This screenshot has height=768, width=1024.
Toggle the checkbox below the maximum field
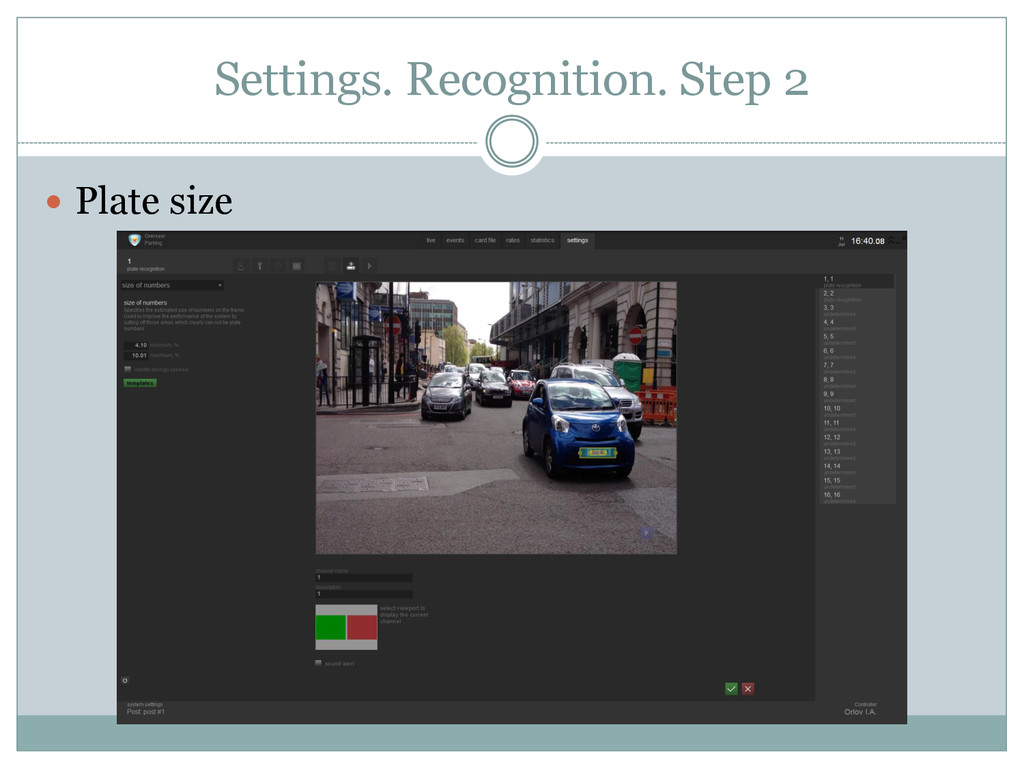[x=127, y=369]
